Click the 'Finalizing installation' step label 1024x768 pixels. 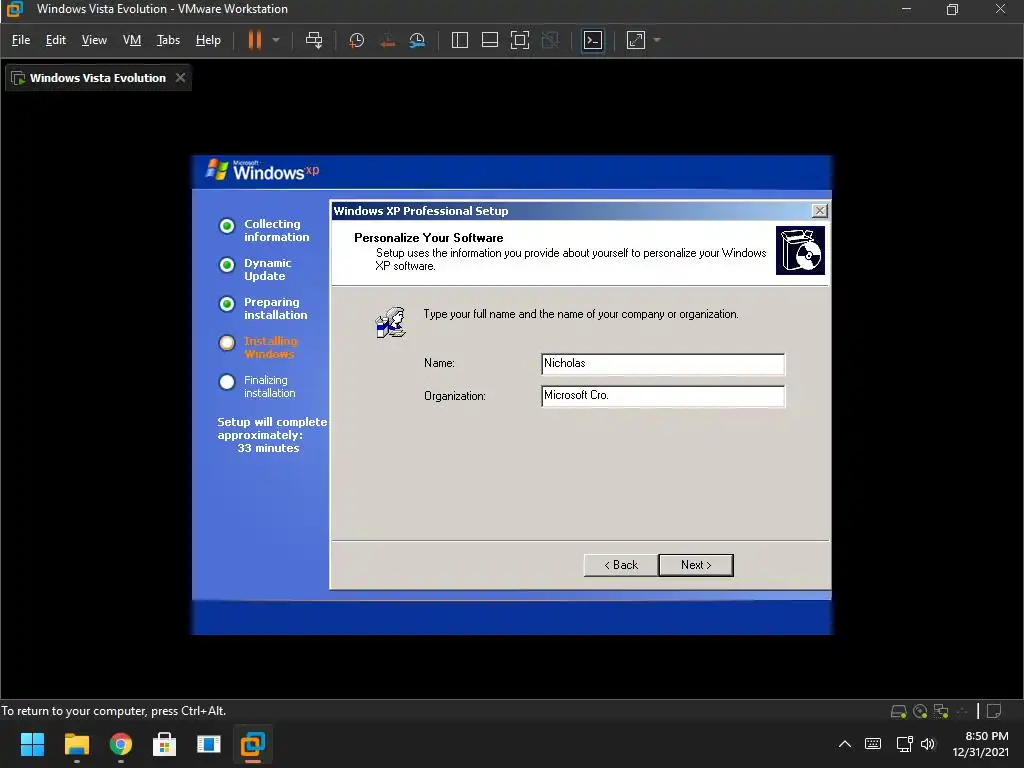point(270,387)
